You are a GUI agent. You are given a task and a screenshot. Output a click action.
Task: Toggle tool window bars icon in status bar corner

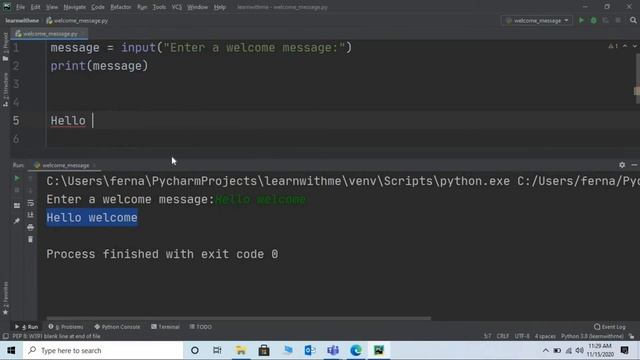point(5,336)
